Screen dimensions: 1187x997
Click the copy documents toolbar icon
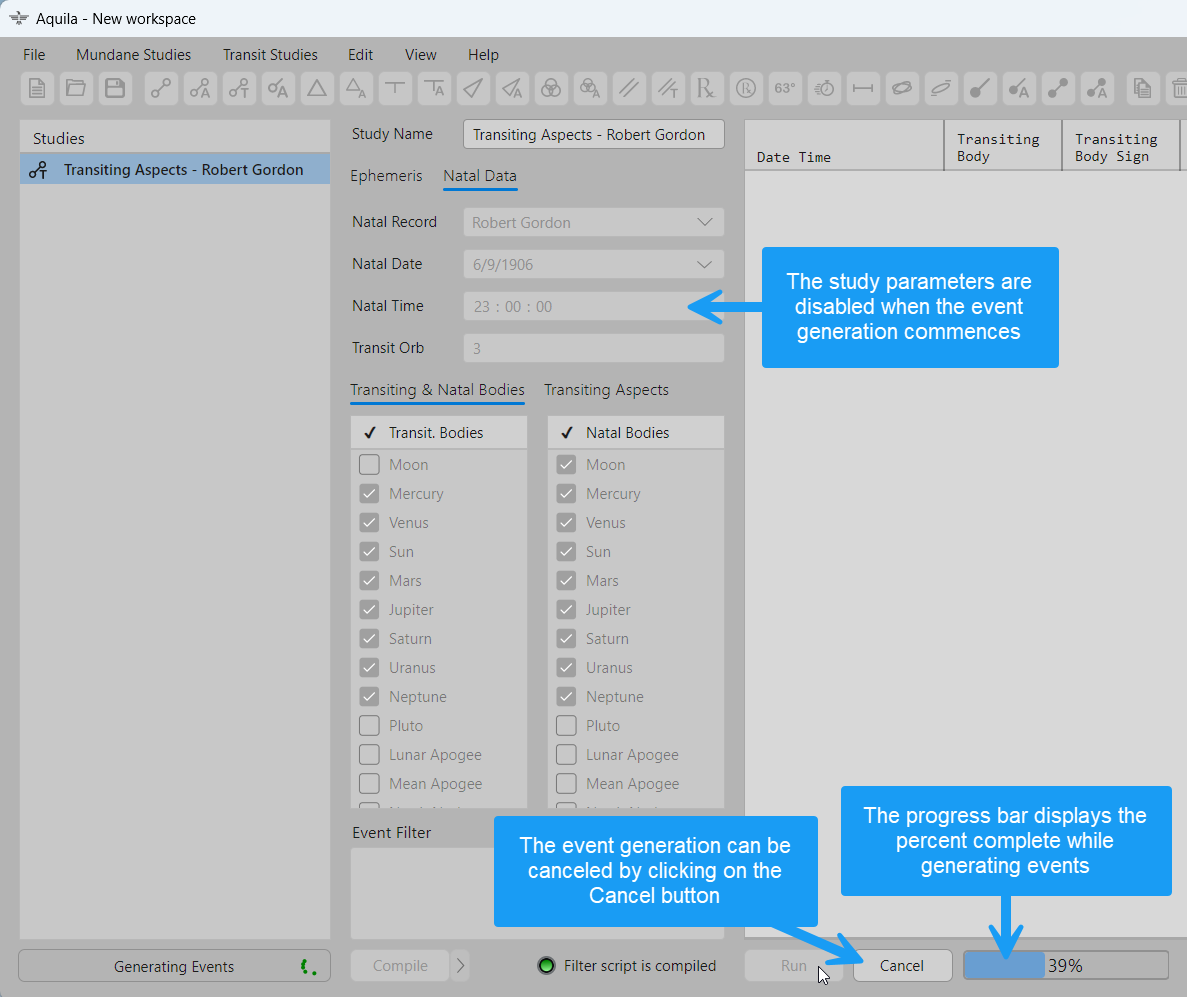1142,89
